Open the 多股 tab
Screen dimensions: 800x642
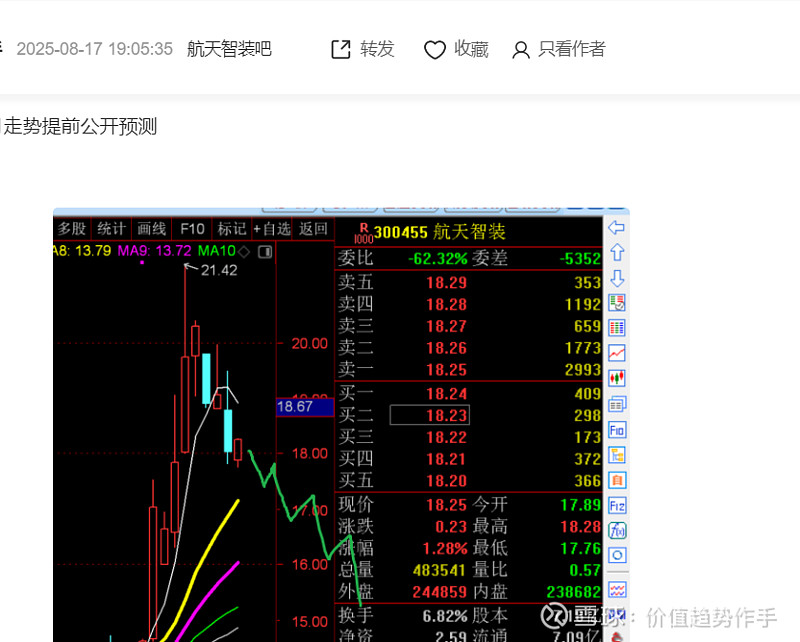(x=71, y=229)
